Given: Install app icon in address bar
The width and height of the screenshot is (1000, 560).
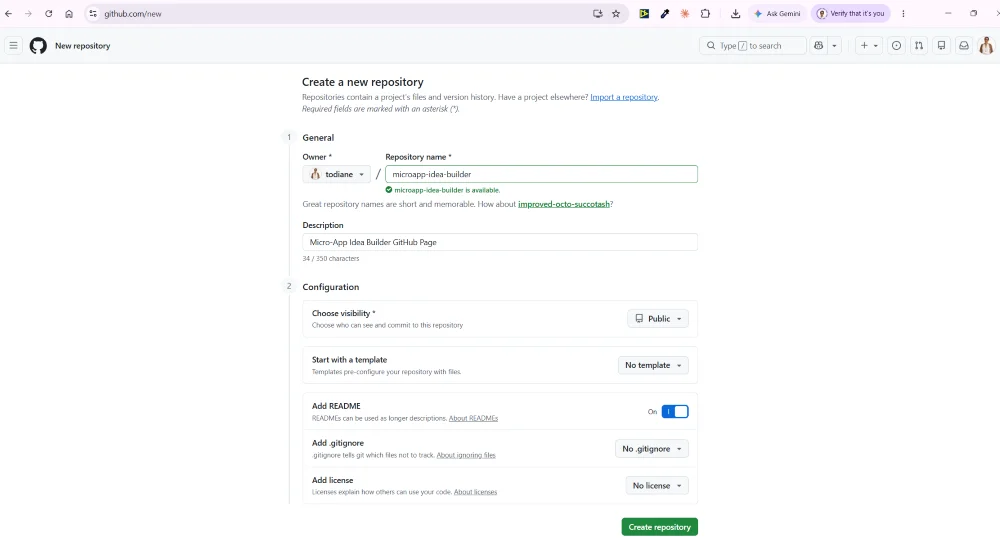Looking at the screenshot, I should coord(598,13).
